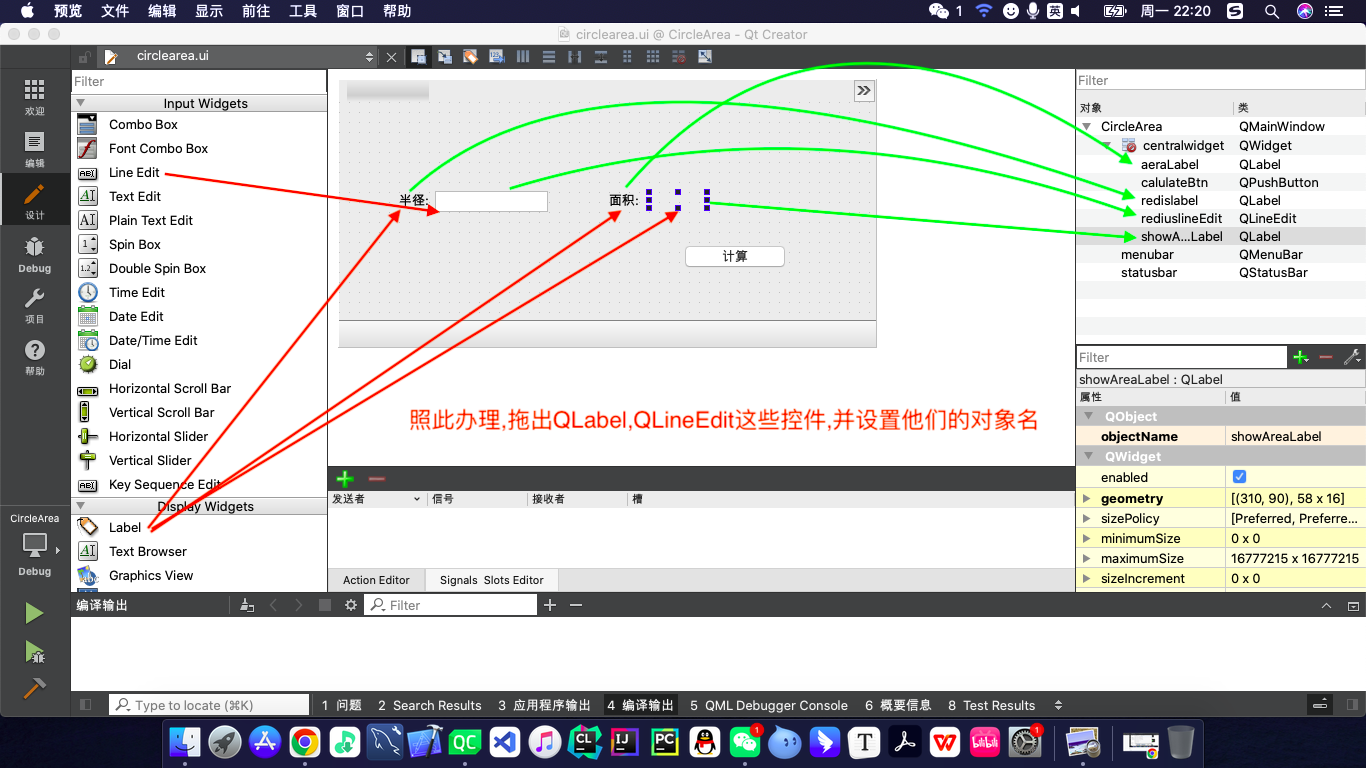1366x768 pixels.
Task: Click the widget box Filter field
Action: [x=199, y=81]
